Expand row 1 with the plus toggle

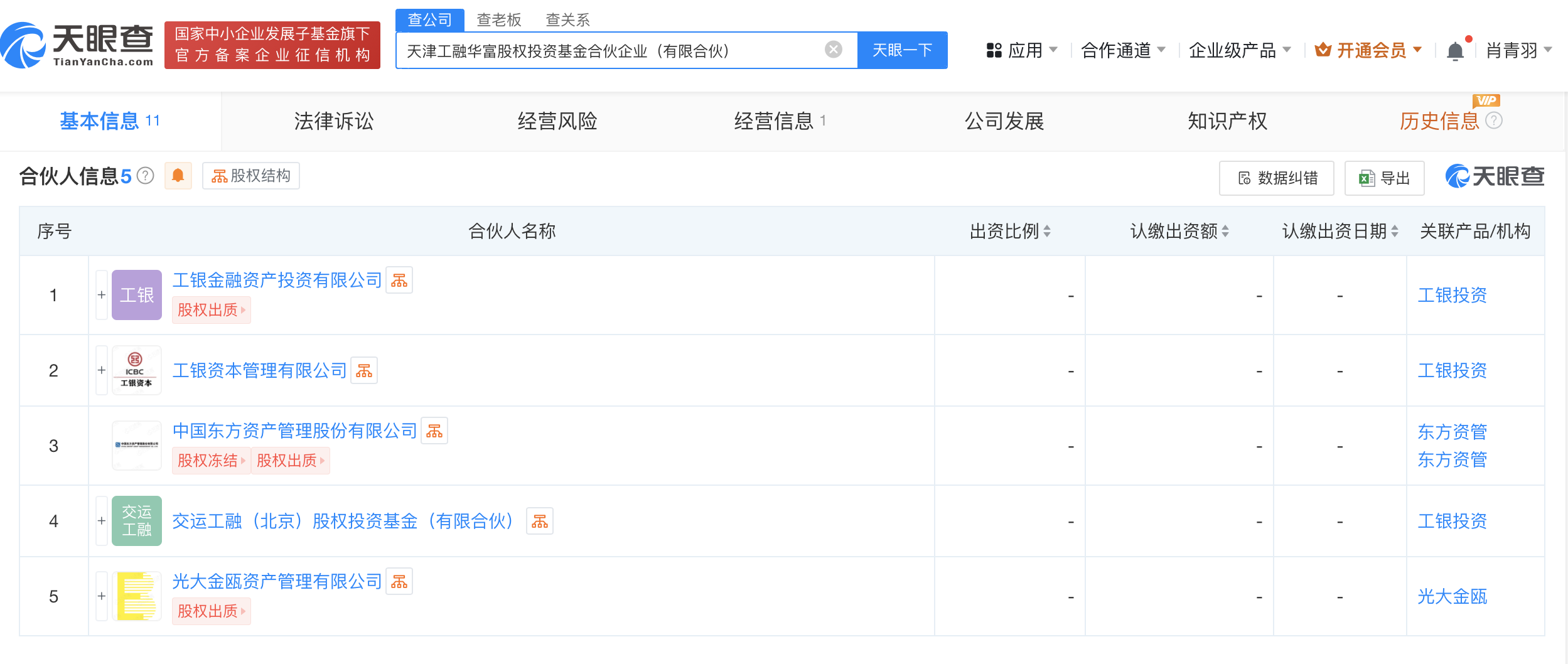coord(102,295)
